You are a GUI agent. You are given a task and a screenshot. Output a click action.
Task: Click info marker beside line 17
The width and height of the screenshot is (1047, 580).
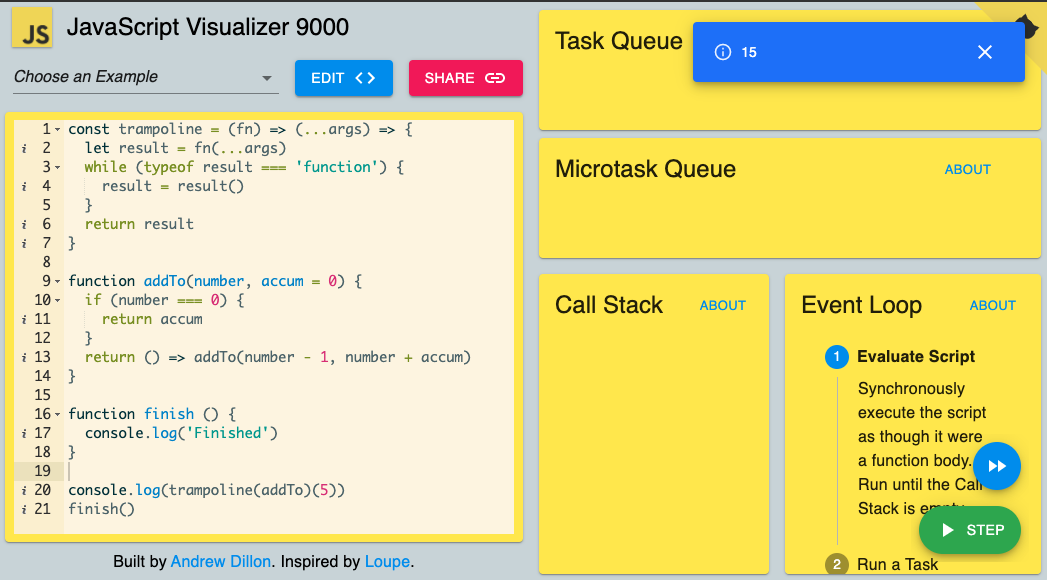(x=24, y=433)
